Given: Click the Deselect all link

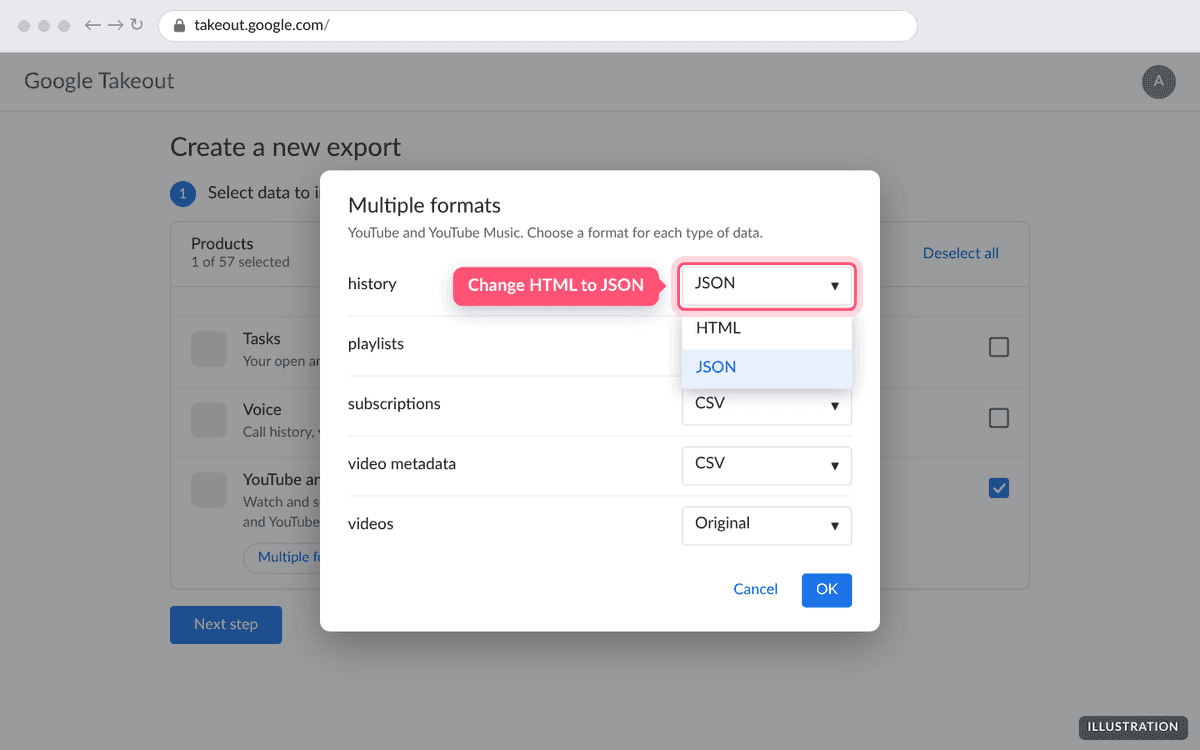Looking at the screenshot, I should click(x=961, y=253).
